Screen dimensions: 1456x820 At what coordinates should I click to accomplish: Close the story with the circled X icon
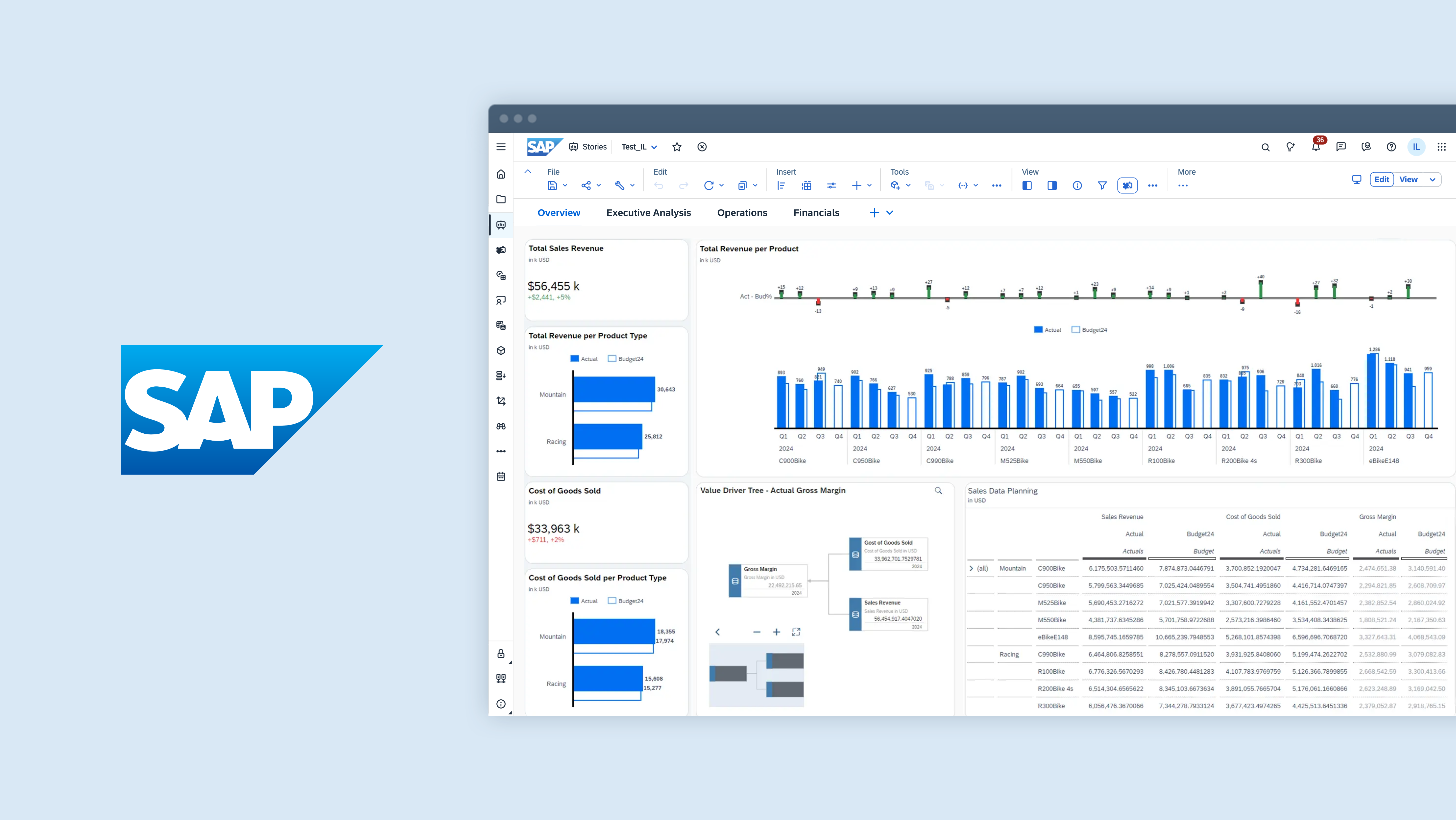[x=702, y=147]
